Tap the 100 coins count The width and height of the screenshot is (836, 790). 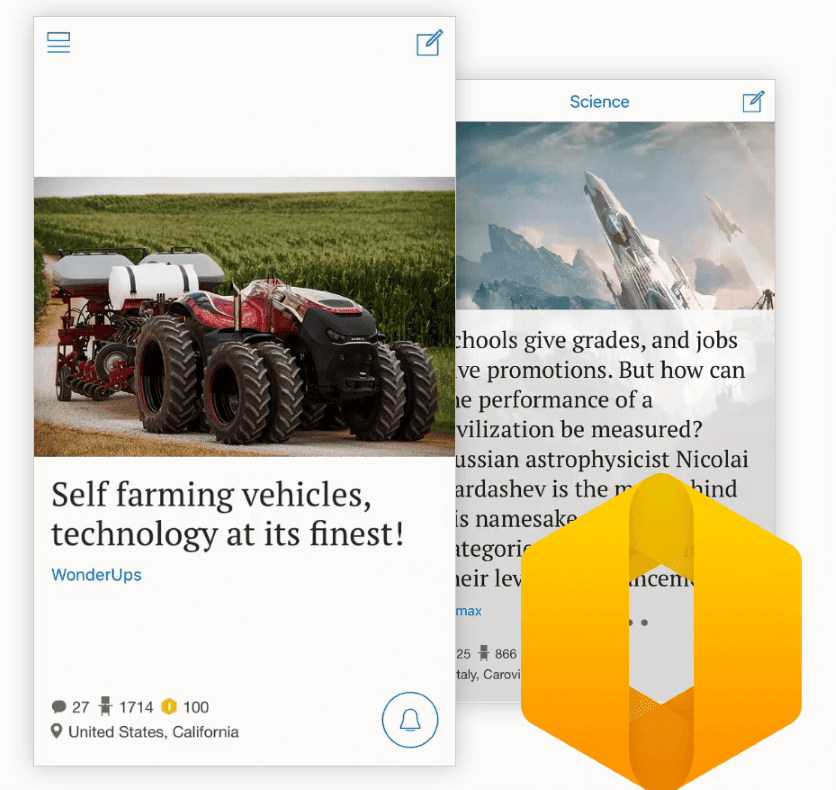click(x=196, y=707)
